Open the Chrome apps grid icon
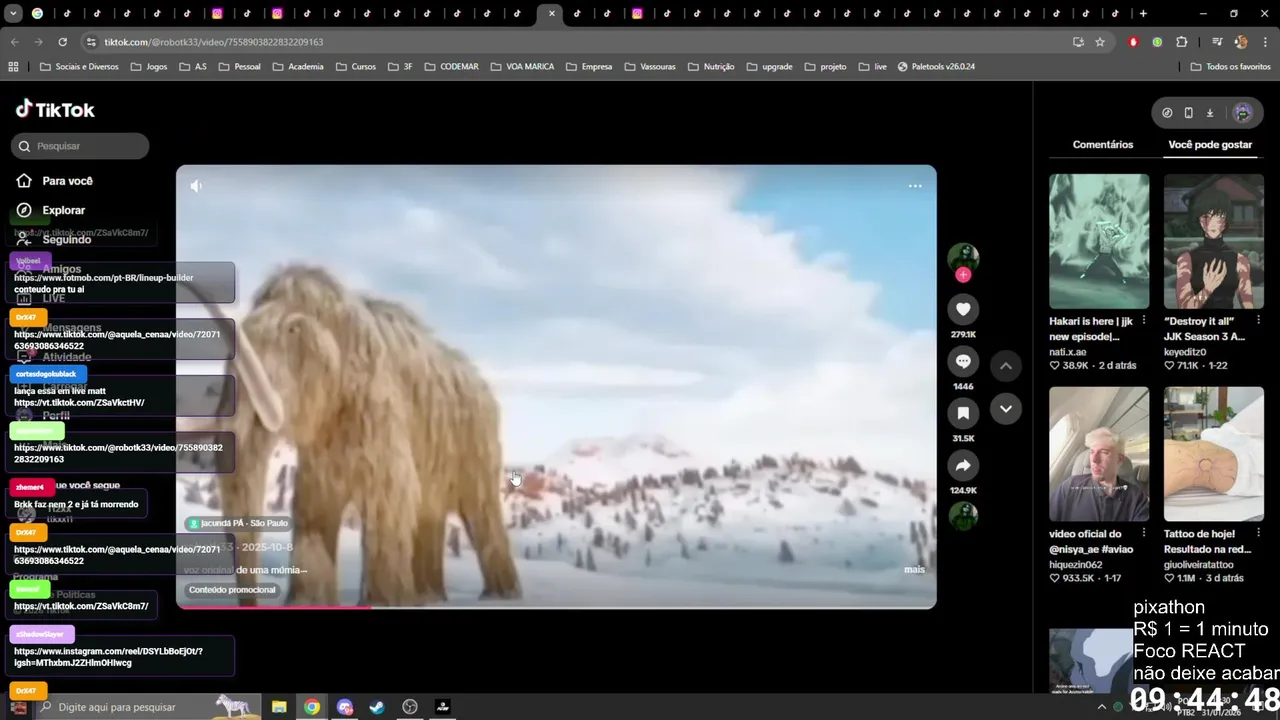 [13, 67]
